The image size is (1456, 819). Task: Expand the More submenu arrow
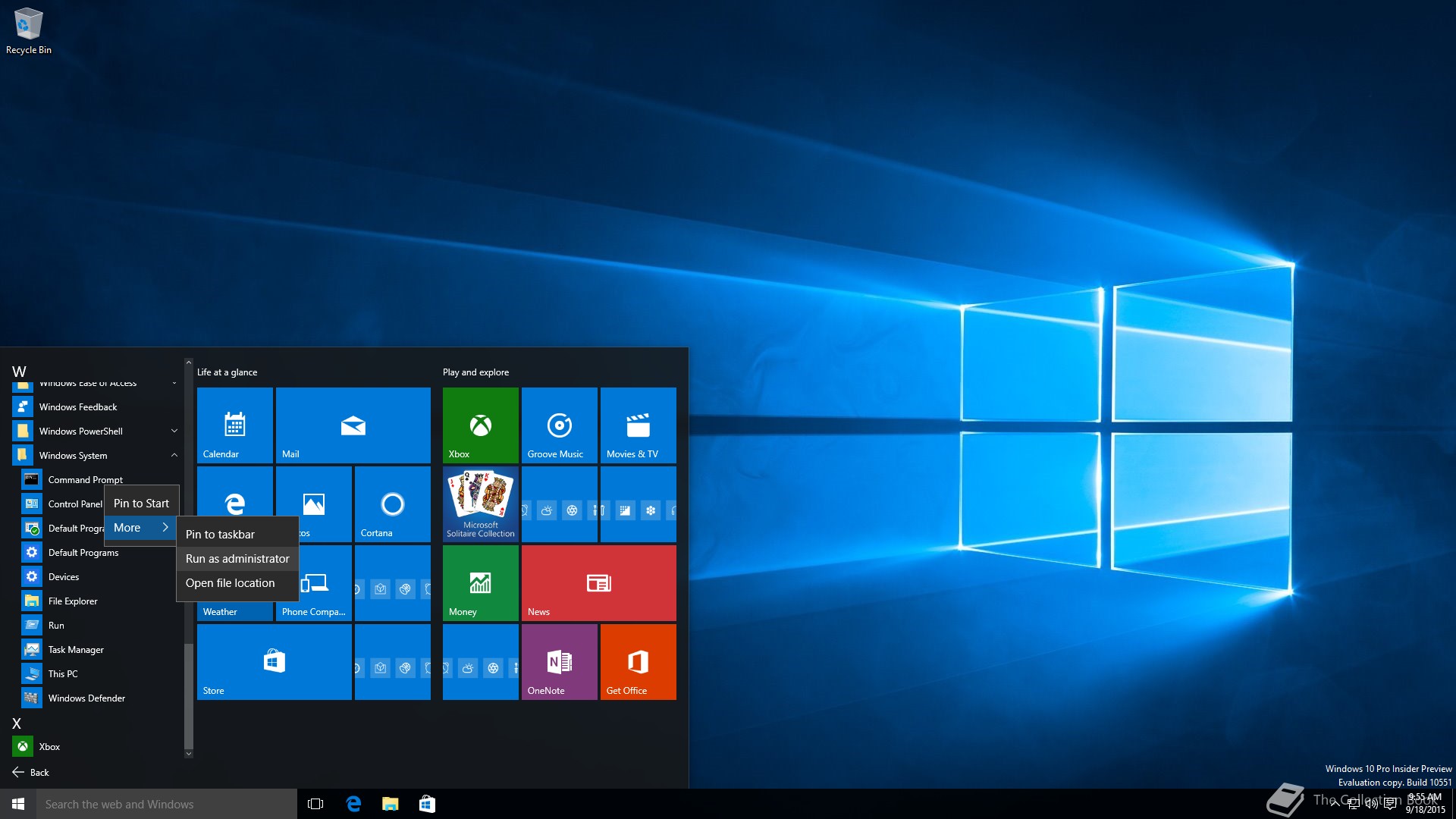coord(165,527)
